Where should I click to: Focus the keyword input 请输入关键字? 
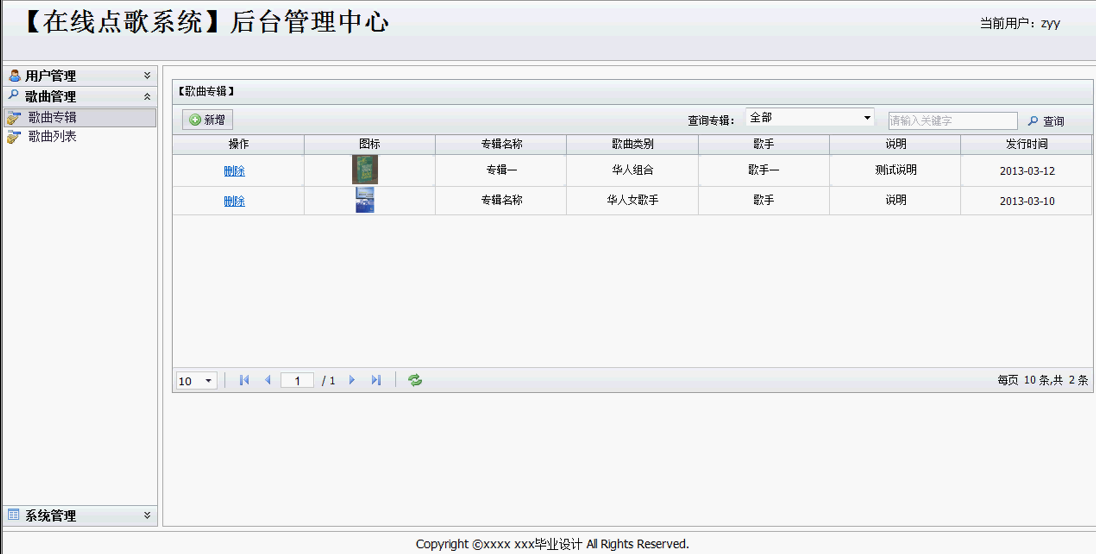pos(953,121)
